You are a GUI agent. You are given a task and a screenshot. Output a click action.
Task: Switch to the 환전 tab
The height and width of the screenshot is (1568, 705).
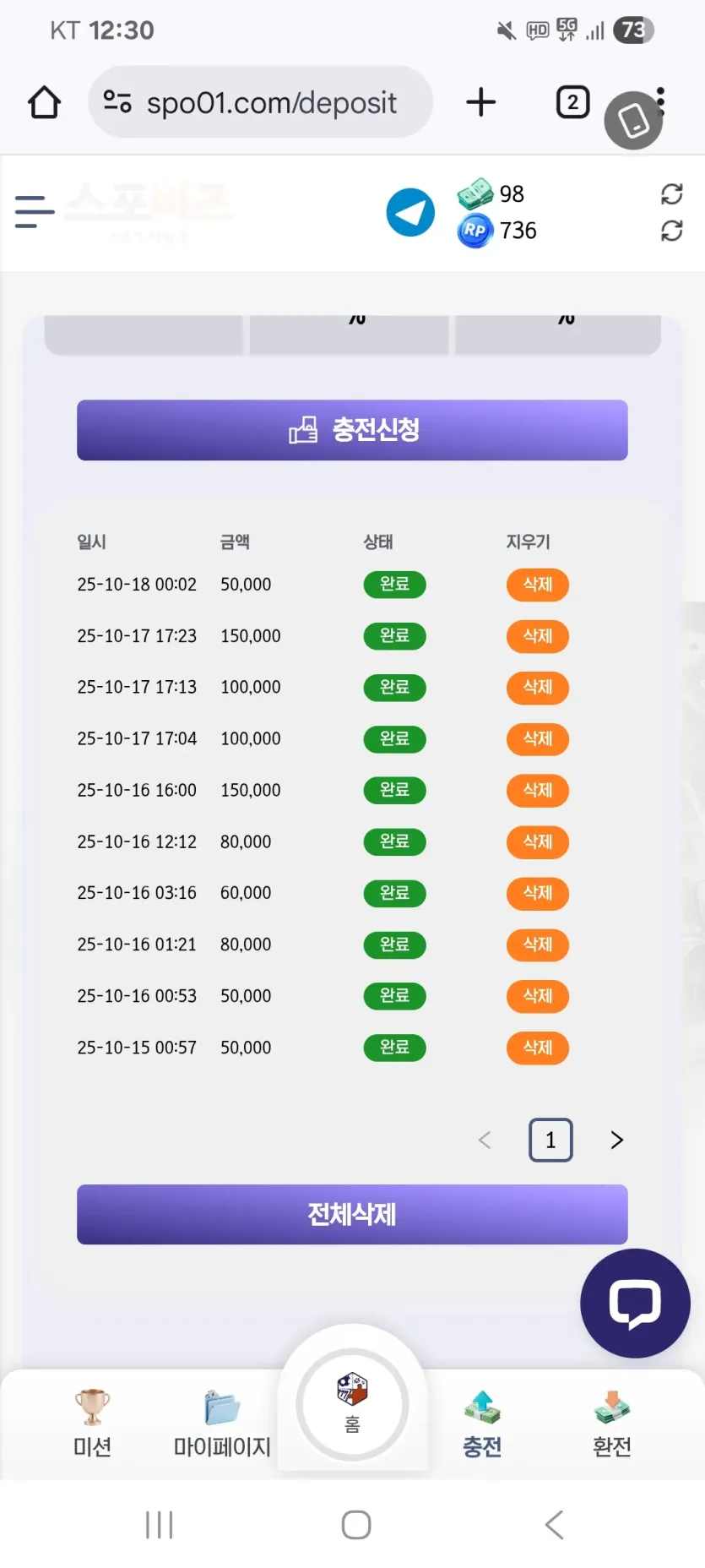point(612,1424)
